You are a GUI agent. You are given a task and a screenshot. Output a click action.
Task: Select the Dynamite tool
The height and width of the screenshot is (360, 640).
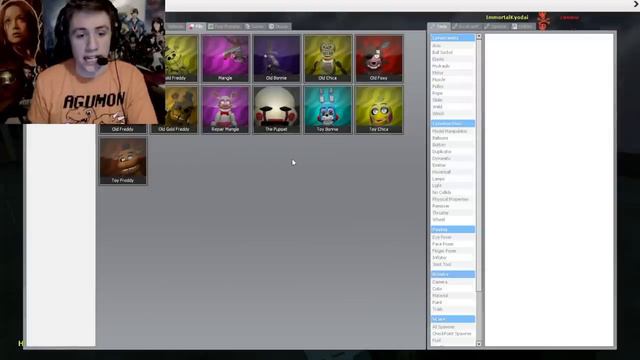coord(453,158)
